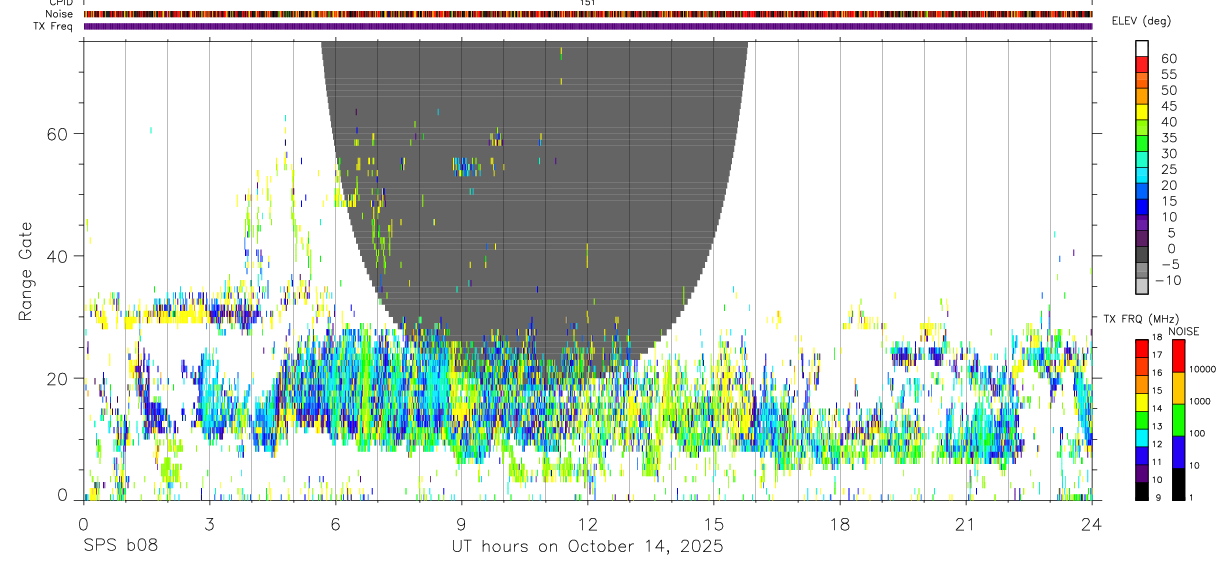Click the purple TX Freq strip above the plot
The height and width of the screenshot is (567, 1228).
(x=587, y=26)
